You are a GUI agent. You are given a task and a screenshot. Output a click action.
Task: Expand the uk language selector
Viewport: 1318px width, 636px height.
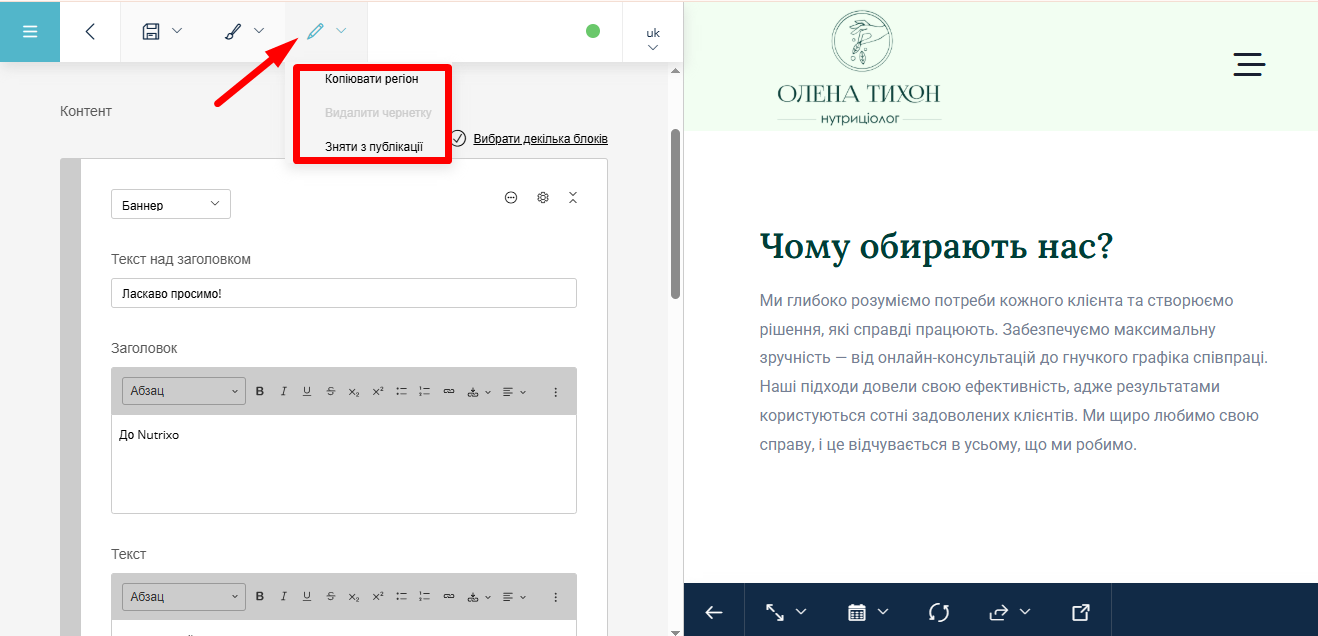pos(653,39)
